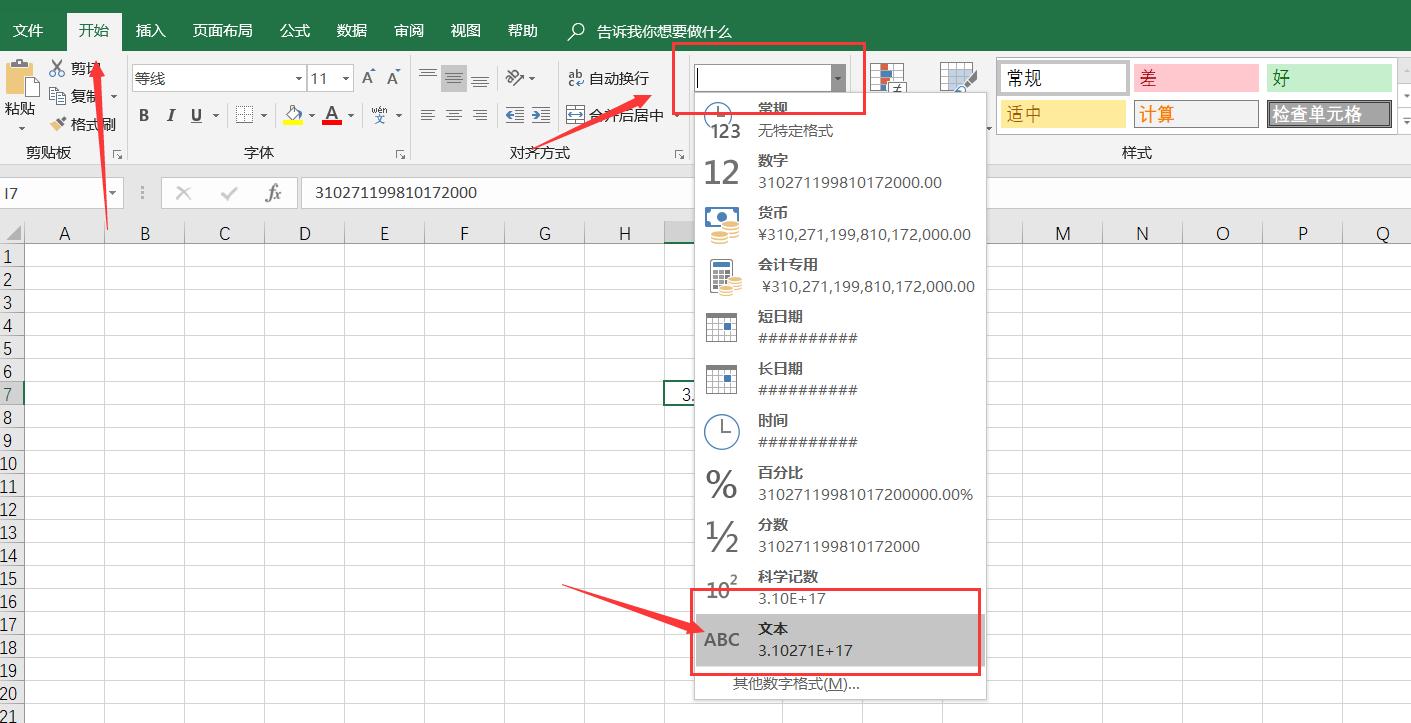This screenshot has width=1411, height=723.
Task: Click 合并后居中 merge and center
Action: (x=612, y=114)
